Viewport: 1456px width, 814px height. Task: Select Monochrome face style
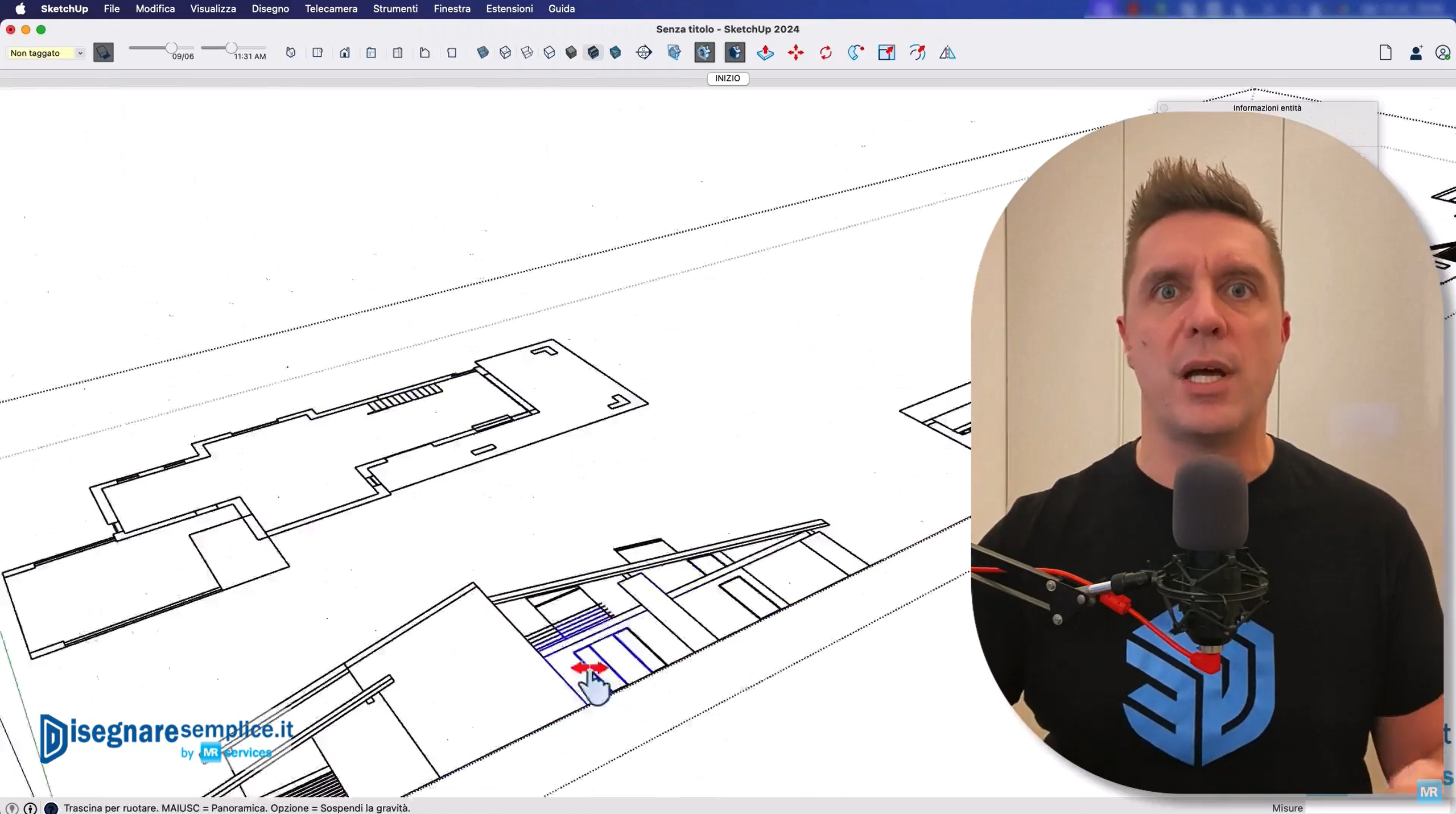(x=615, y=52)
